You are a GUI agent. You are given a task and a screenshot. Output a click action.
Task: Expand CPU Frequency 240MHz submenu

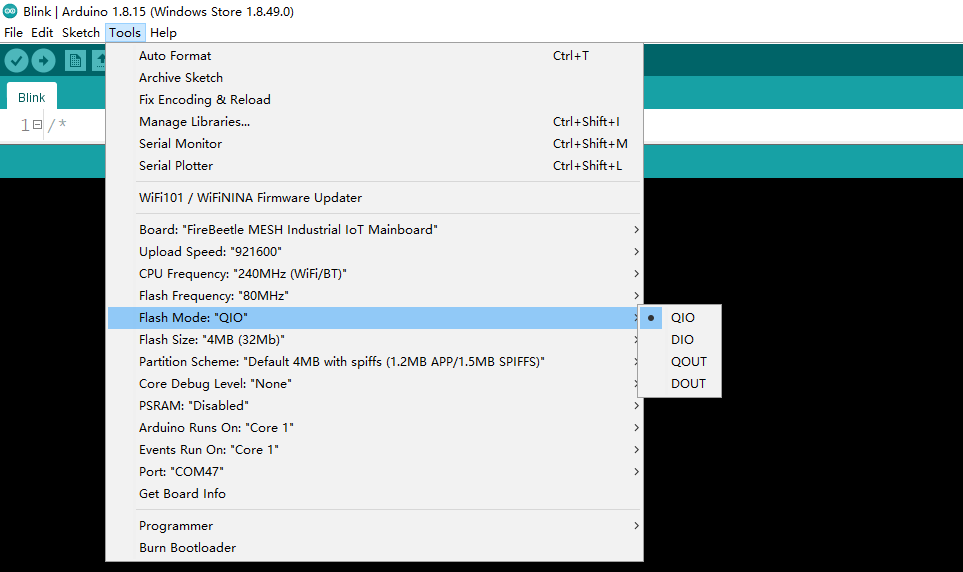point(375,274)
